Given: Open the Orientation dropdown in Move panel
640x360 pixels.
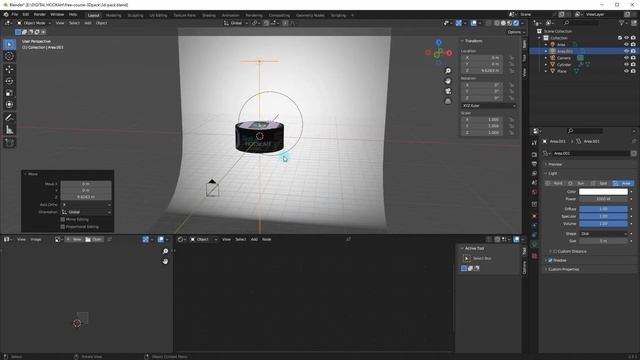Looking at the screenshot, I should (86, 212).
